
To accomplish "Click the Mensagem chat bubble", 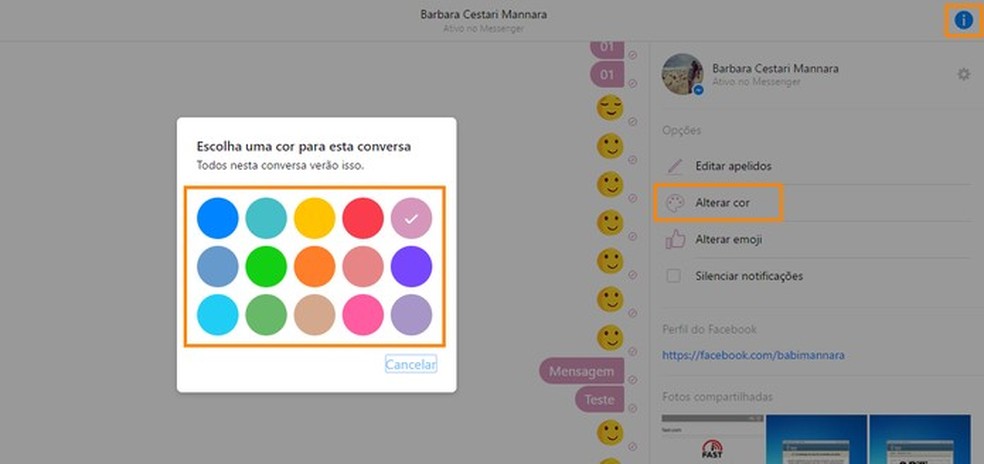I will pos(581,372).
